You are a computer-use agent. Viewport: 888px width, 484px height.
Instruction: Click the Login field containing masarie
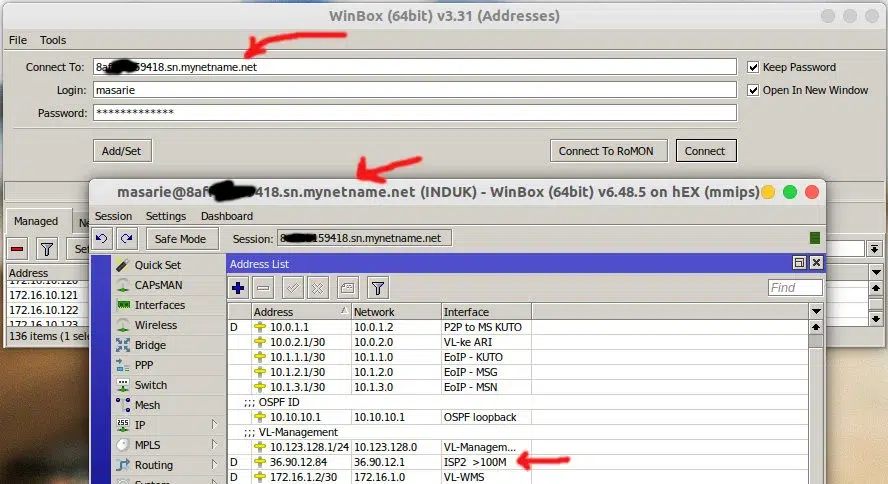pos(415,90)
